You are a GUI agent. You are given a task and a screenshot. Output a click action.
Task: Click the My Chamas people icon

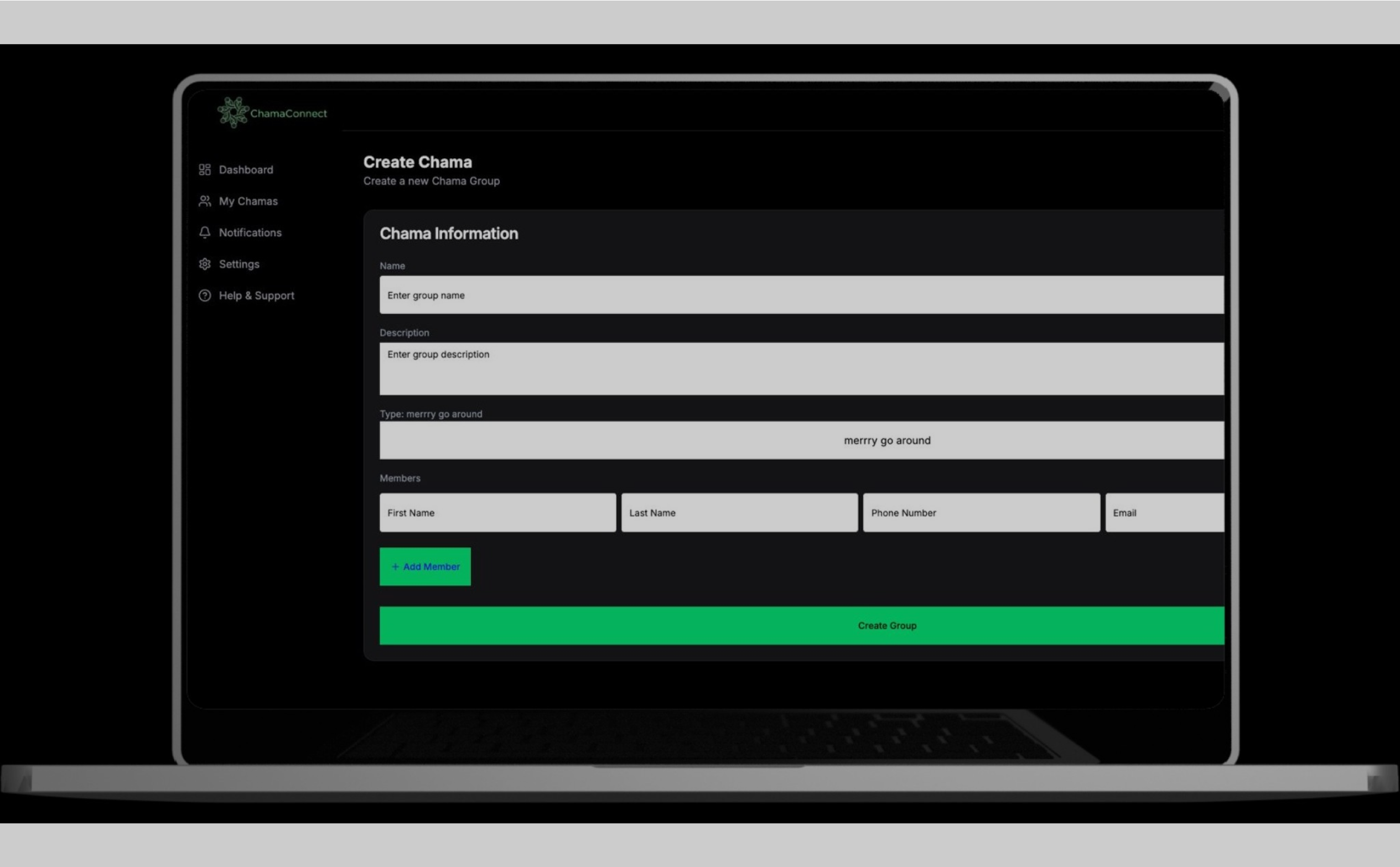click(205, 201)
